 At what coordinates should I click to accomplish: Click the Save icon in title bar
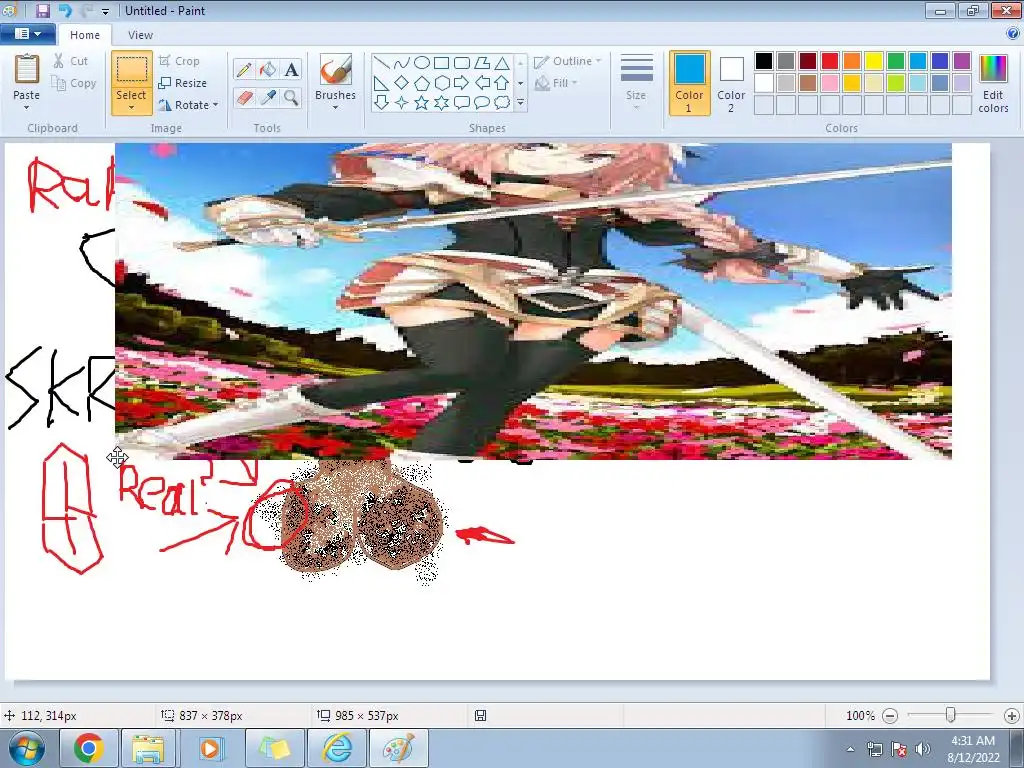(43, 10)
